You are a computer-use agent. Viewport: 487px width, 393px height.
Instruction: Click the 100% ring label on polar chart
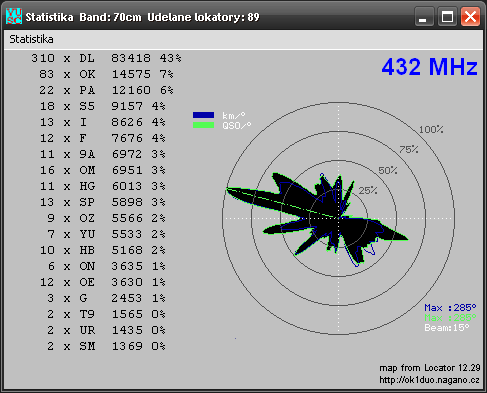point(431,129)
